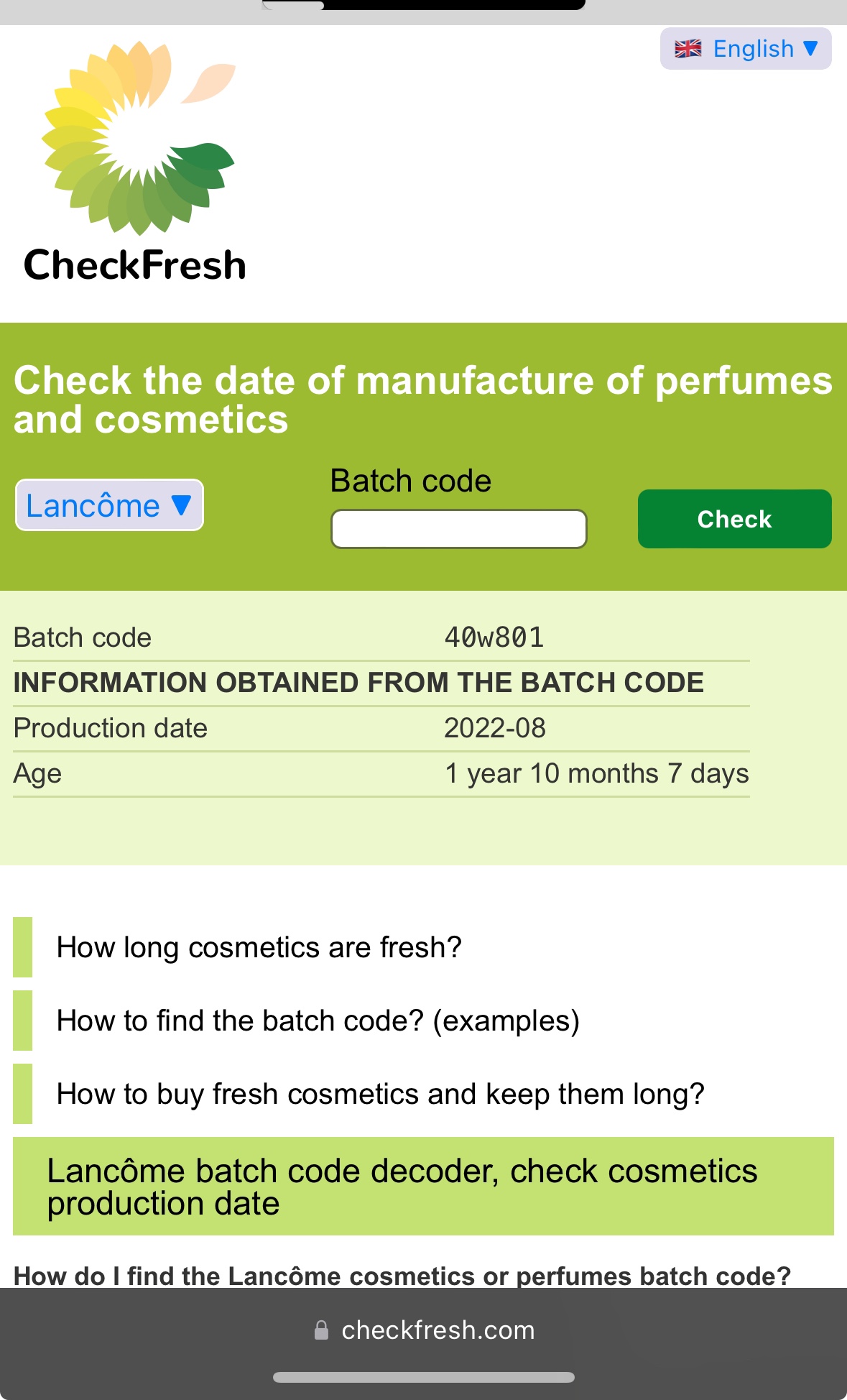Click the production date 2022-08 value
Viewport: 847px width, 1400px height.
494,728
